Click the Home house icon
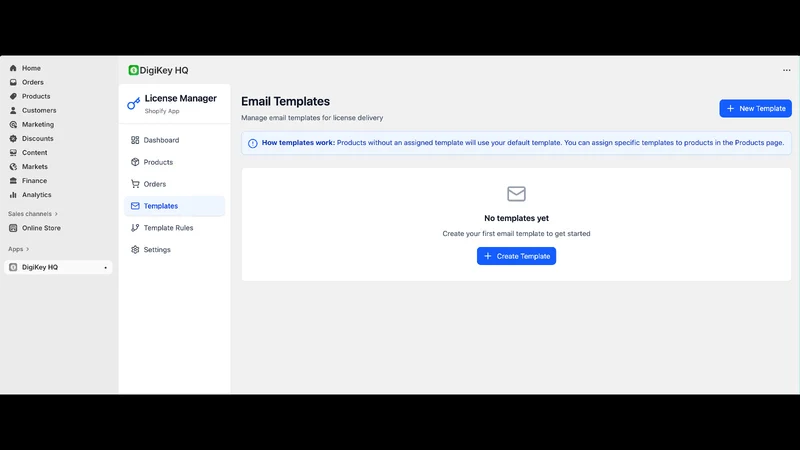The width and height of the screenshot is (800, 450). [13, 68]
